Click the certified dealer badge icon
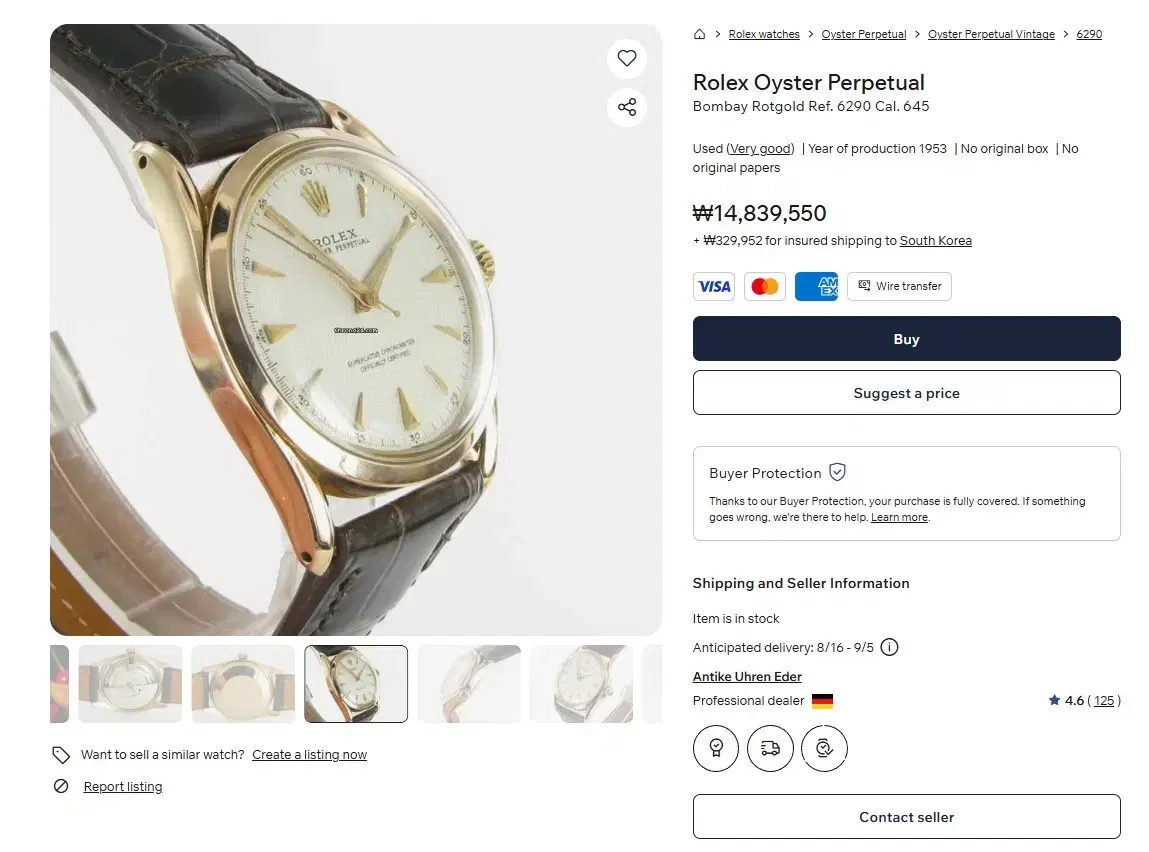1149x852 pixels. click(x=716, y=748)
